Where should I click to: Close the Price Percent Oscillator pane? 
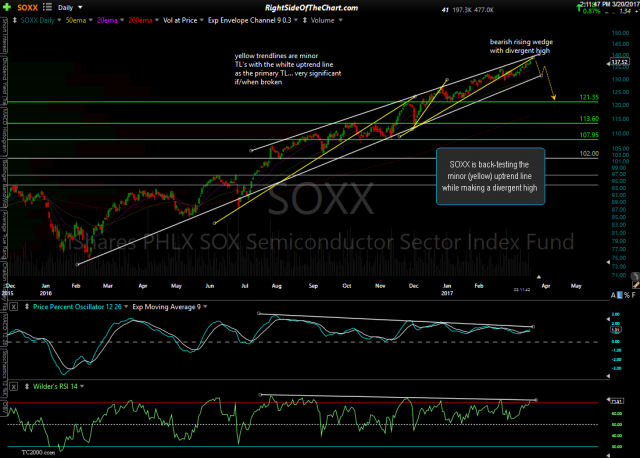(13, 307)
